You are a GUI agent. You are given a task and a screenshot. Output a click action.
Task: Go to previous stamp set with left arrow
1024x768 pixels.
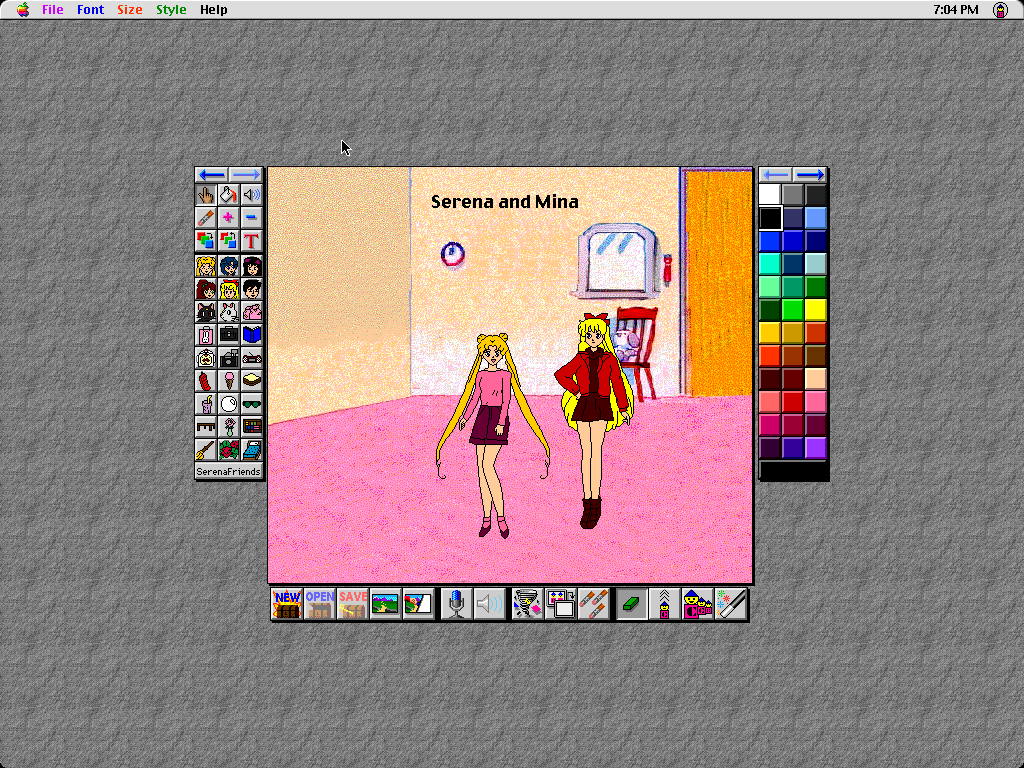click(212, 174)
